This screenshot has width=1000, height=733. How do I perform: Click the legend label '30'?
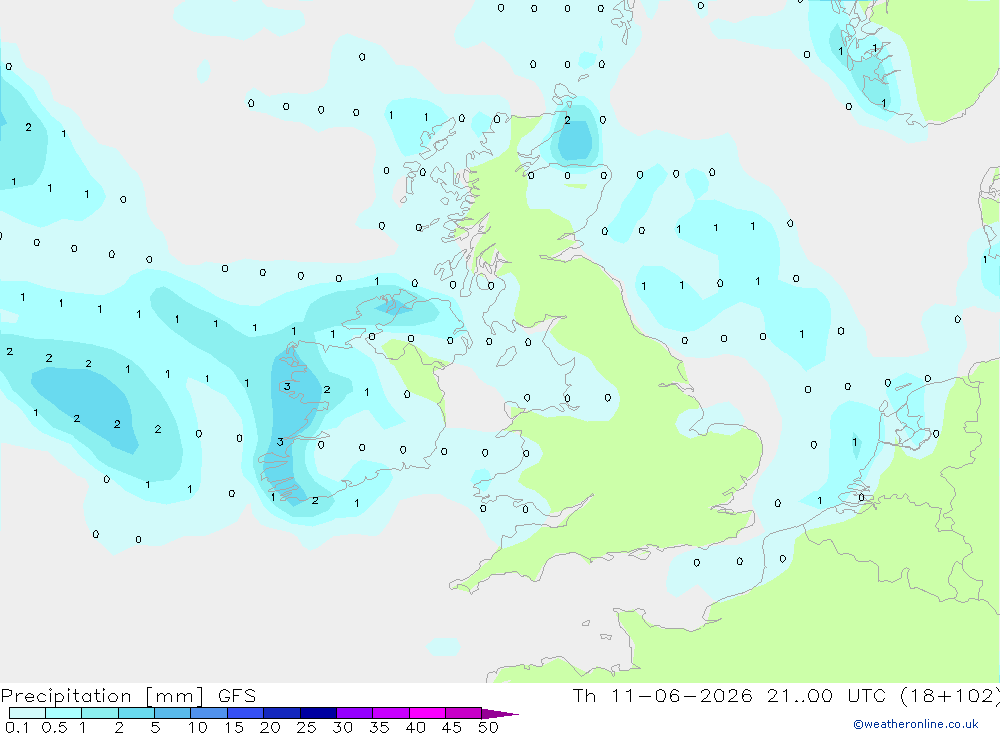click(342, 727)
